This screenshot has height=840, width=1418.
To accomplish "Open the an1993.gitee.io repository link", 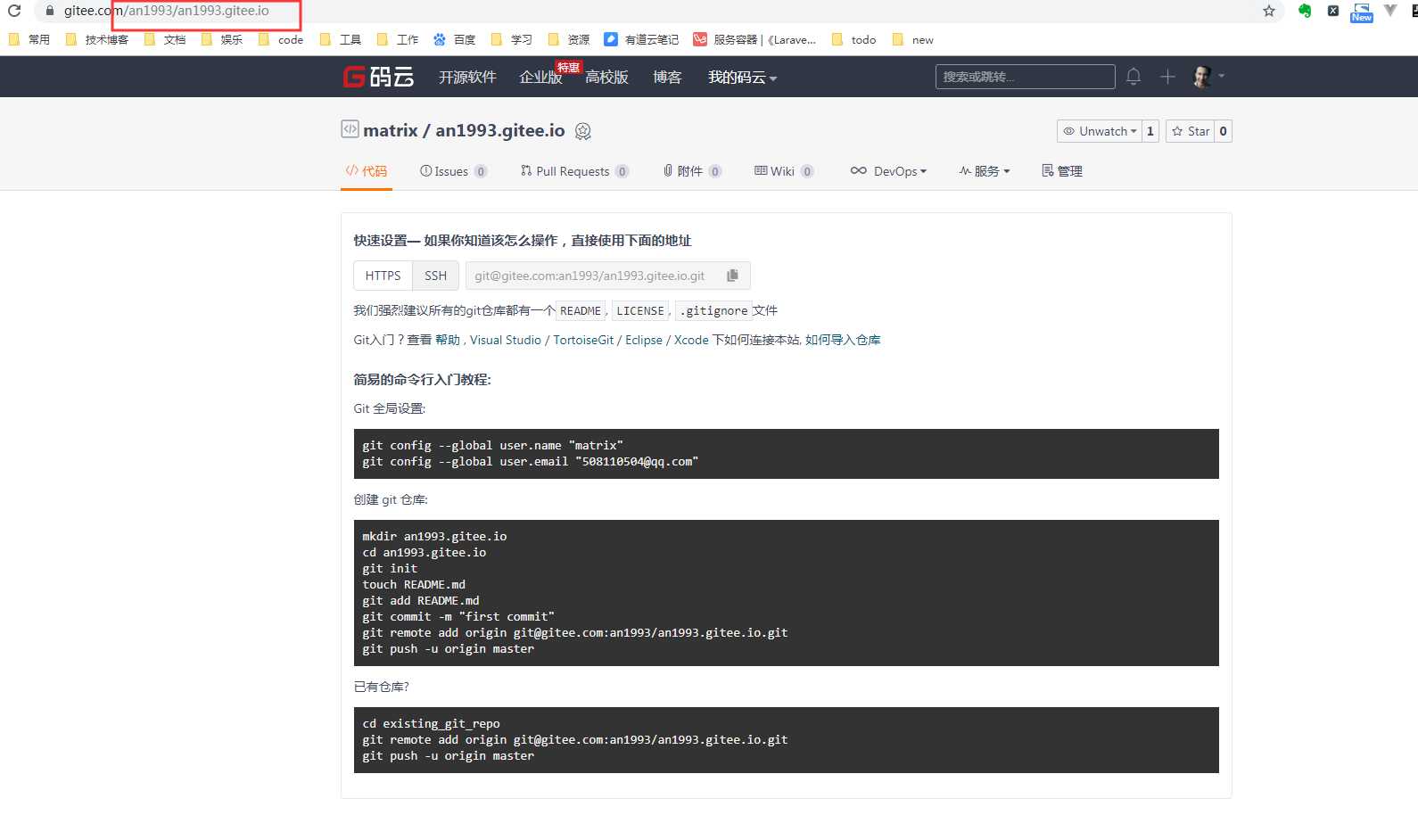I will 499,130.
